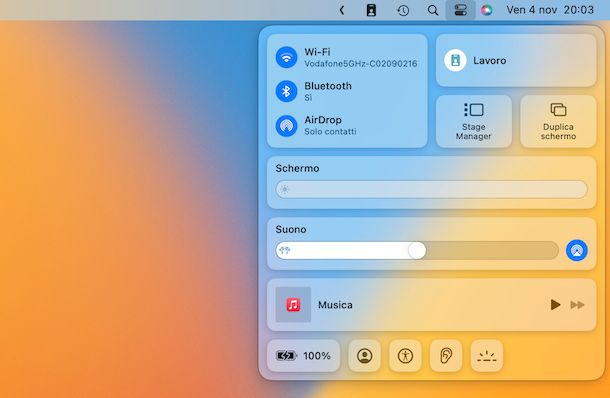This screenshot has width=610, height=398.
Task: Toggle the Lavoro focus icon
Action: 455,60
